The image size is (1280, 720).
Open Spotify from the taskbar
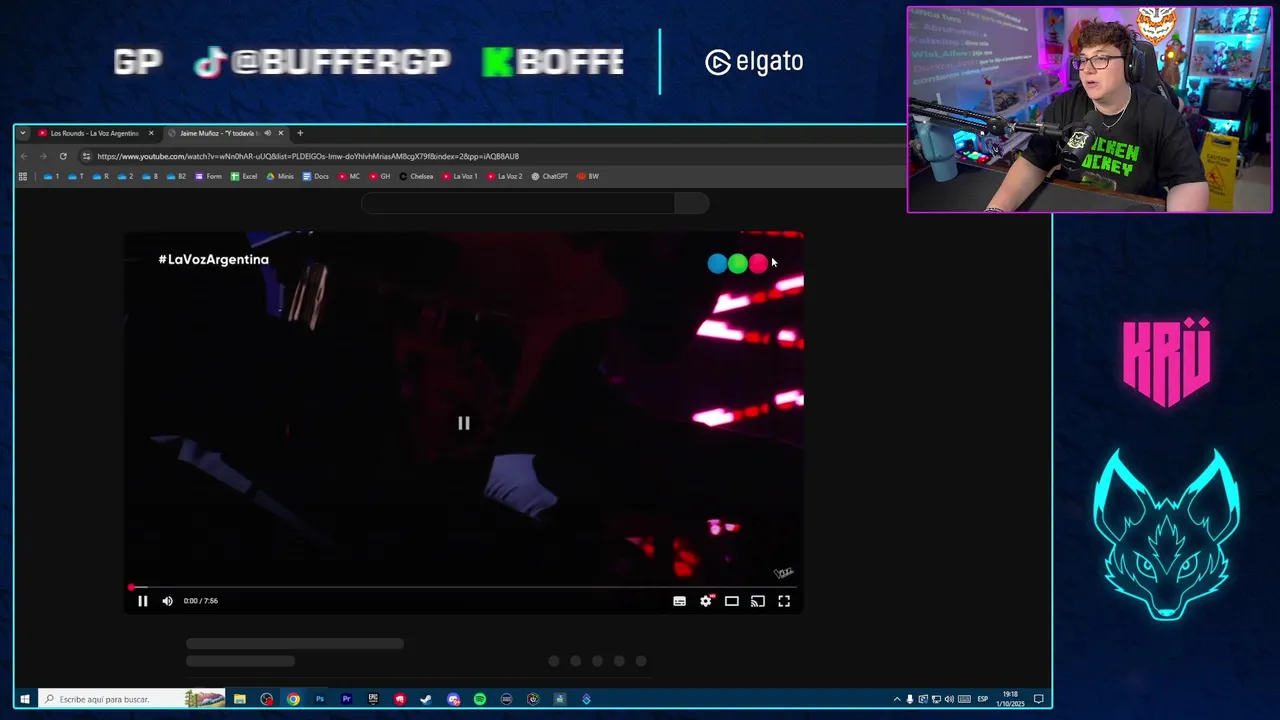[x=480, y=699]
